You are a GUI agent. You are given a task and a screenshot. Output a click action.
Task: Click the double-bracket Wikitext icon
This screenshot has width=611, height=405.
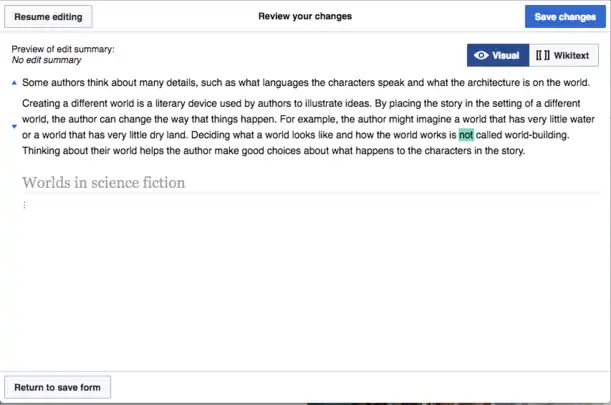[x=543, y=56]
